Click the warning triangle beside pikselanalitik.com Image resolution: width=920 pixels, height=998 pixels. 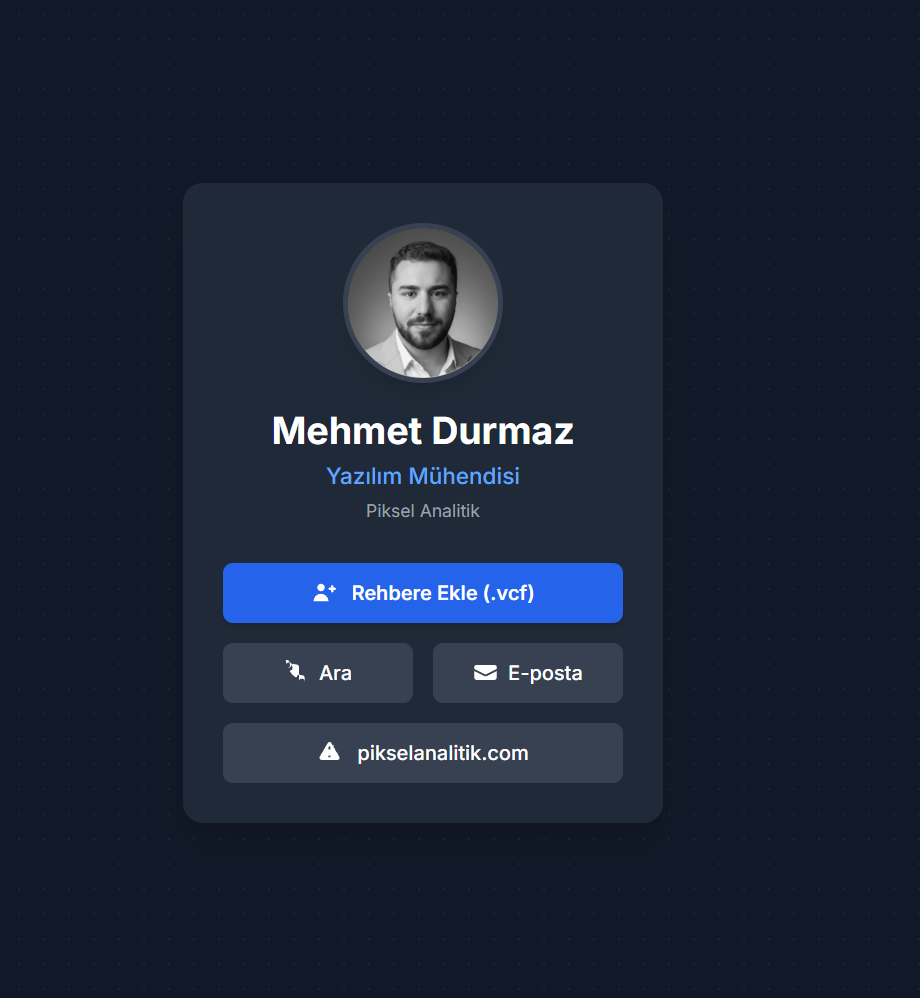coord(331,752)
